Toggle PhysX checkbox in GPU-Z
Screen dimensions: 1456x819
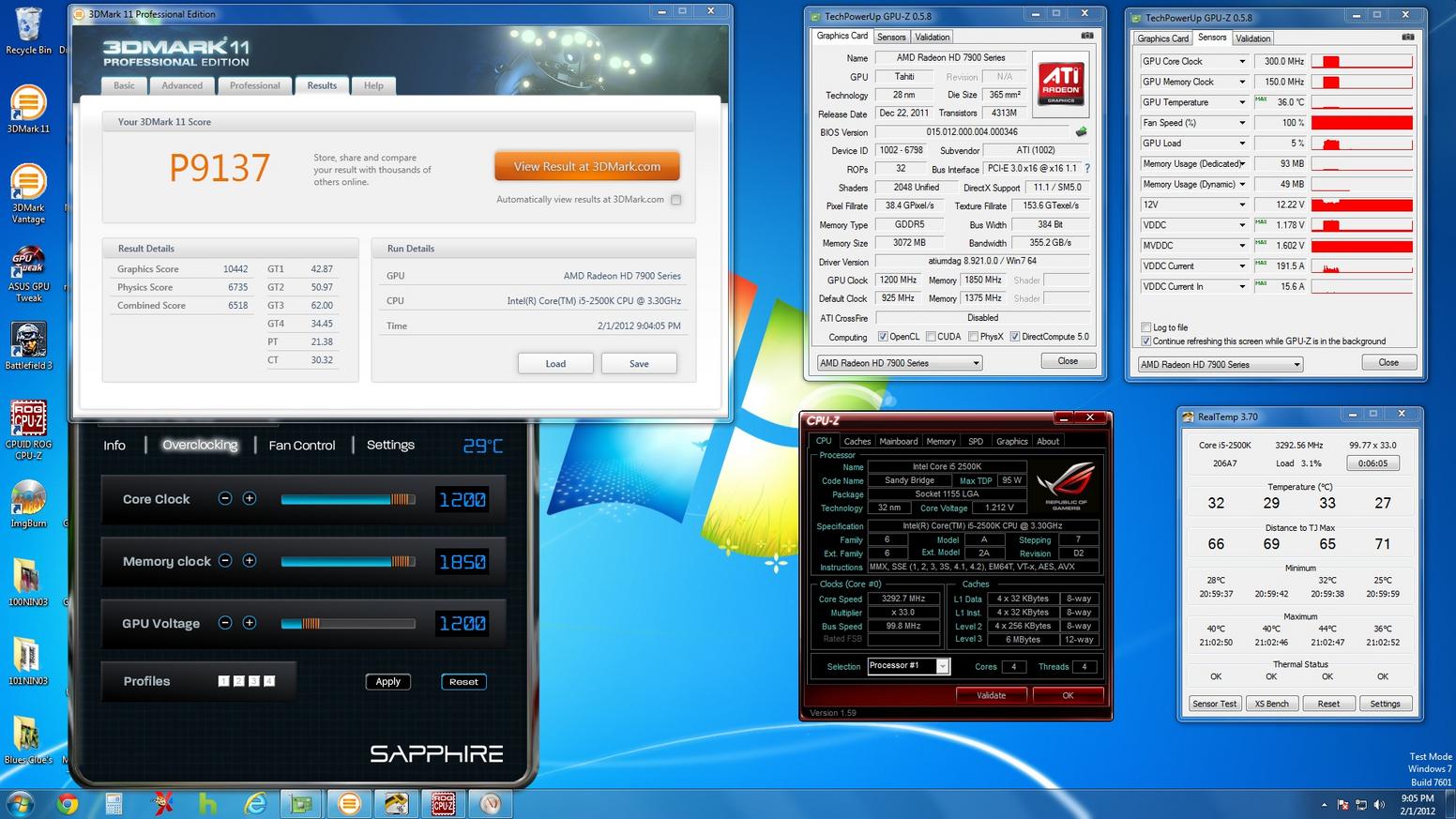(973, 337)
